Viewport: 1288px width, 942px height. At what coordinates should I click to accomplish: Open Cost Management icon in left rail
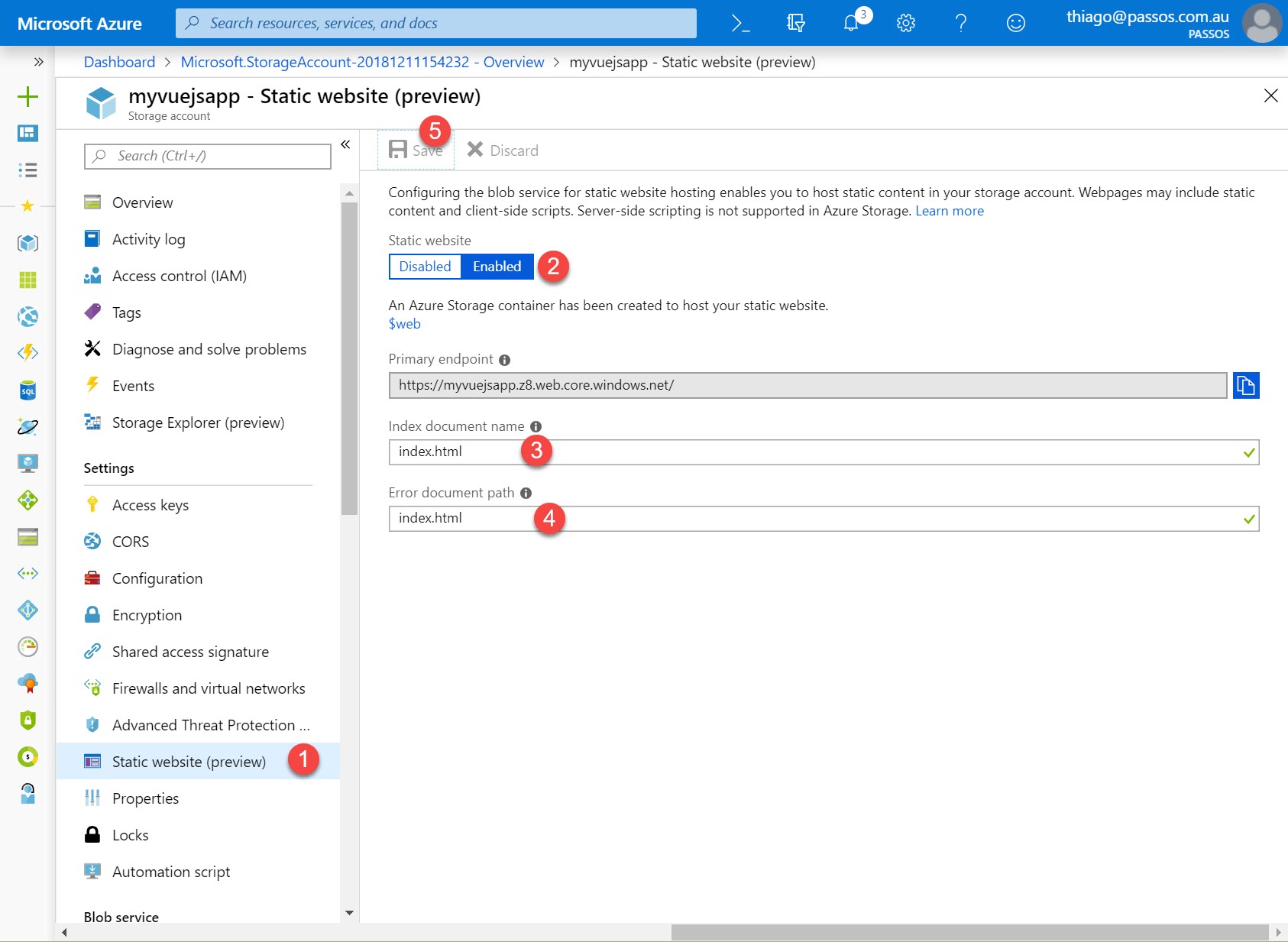(x=28, y=756)
